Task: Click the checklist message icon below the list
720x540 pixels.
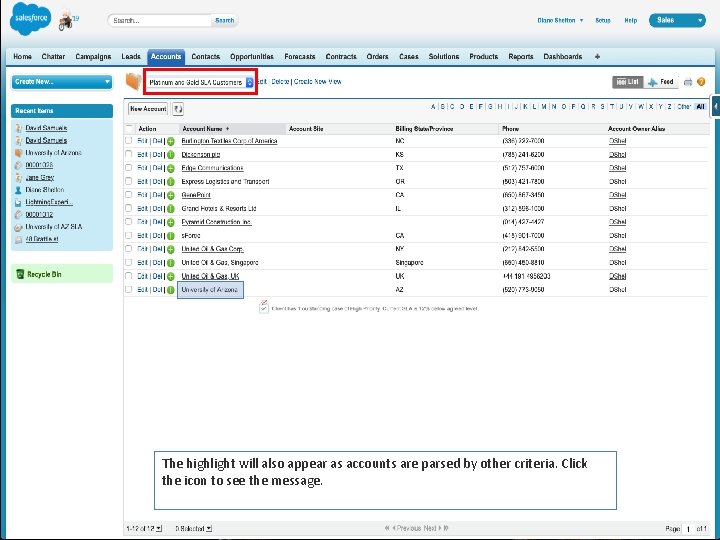Action: click(264, 307)
